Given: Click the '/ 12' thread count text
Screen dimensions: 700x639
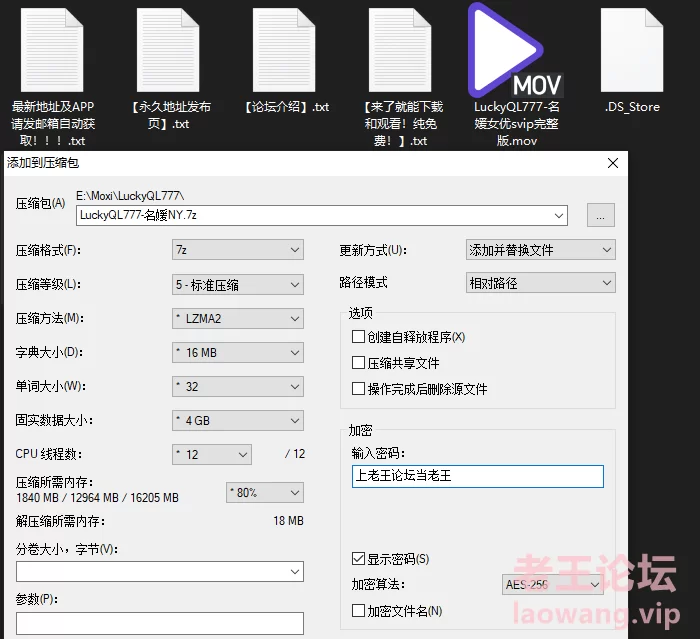Looking at the screenshot, I should 295,454.
